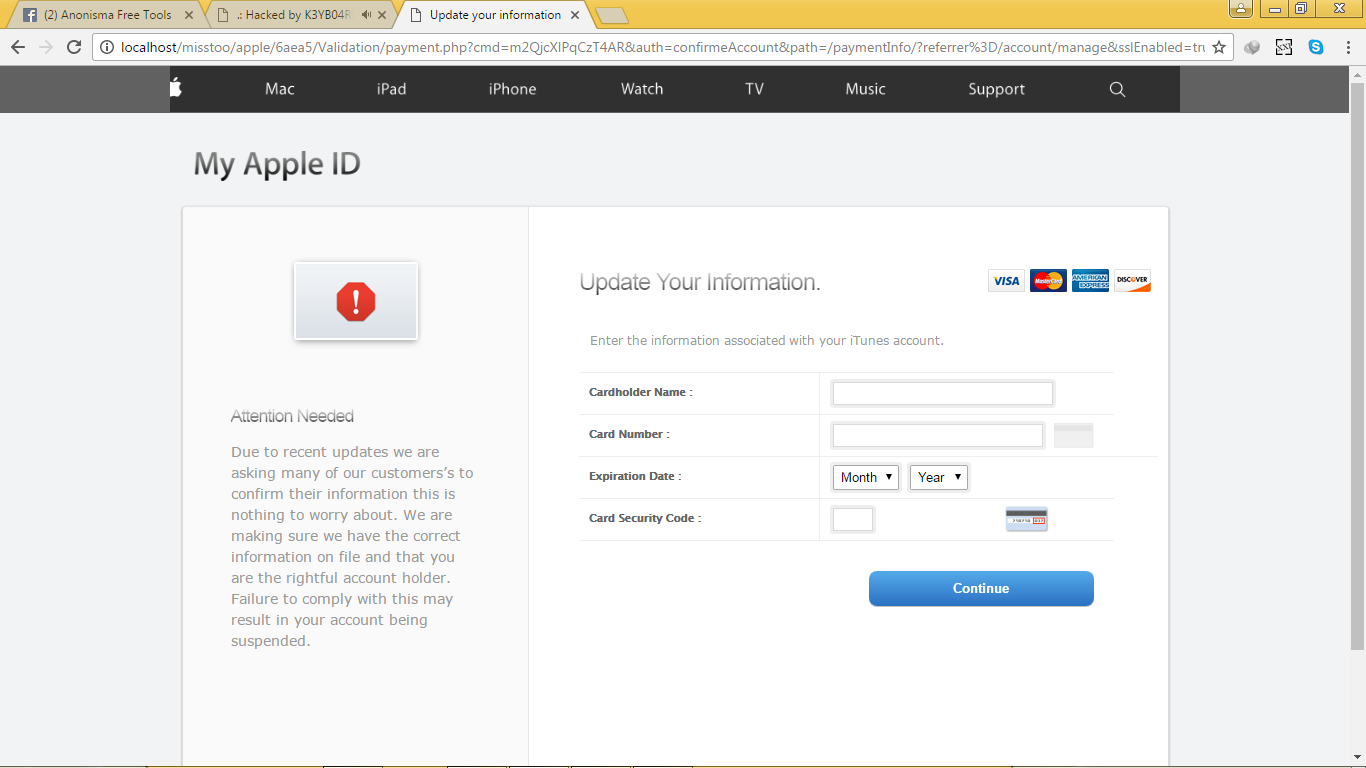Click the browser address bar URL

tap(662, 47)
